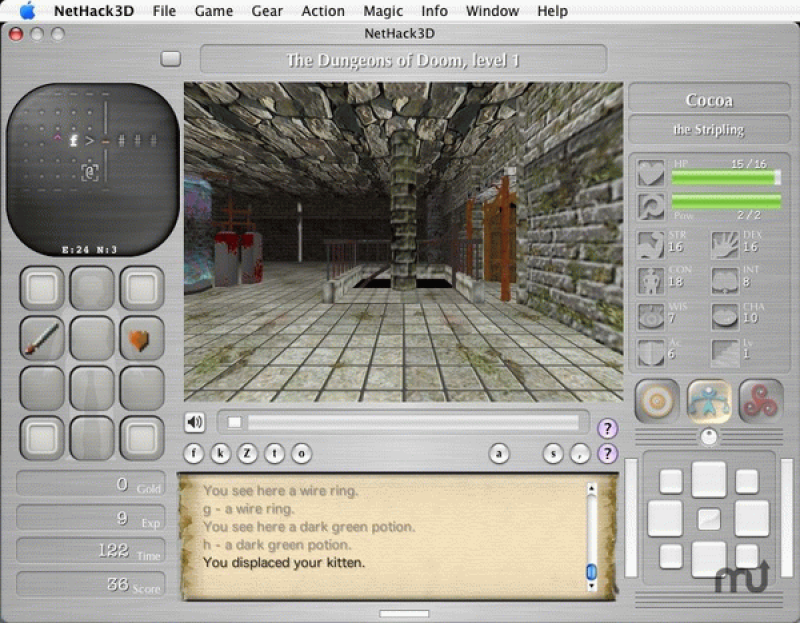The height and width of the screenshot is (623, 800).
Task: Click the sword weapon equipment slot
Action: pyautogui.click(x=42, y=339)
